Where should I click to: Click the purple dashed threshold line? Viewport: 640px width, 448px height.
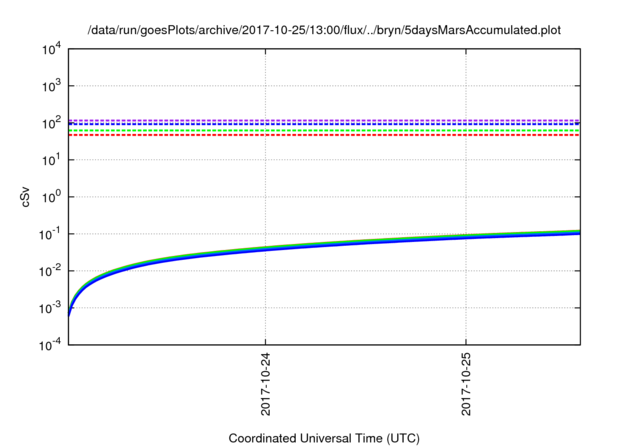click(x=324, y=120)
